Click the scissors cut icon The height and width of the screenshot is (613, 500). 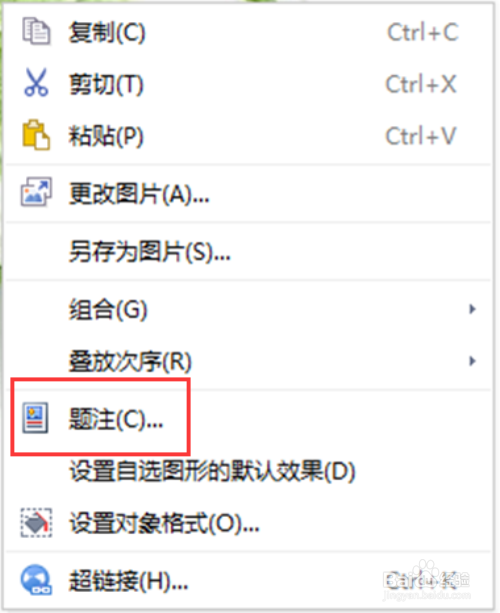point(36,82)
